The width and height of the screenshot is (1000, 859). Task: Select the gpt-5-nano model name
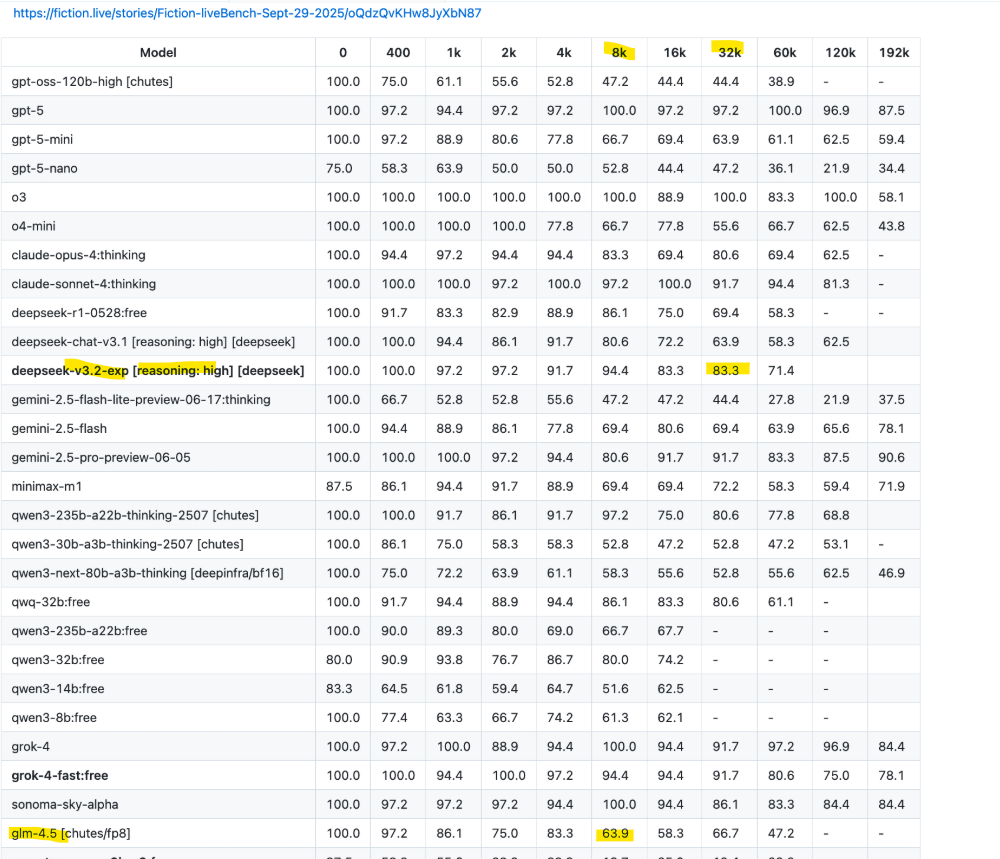pos(44,168)
